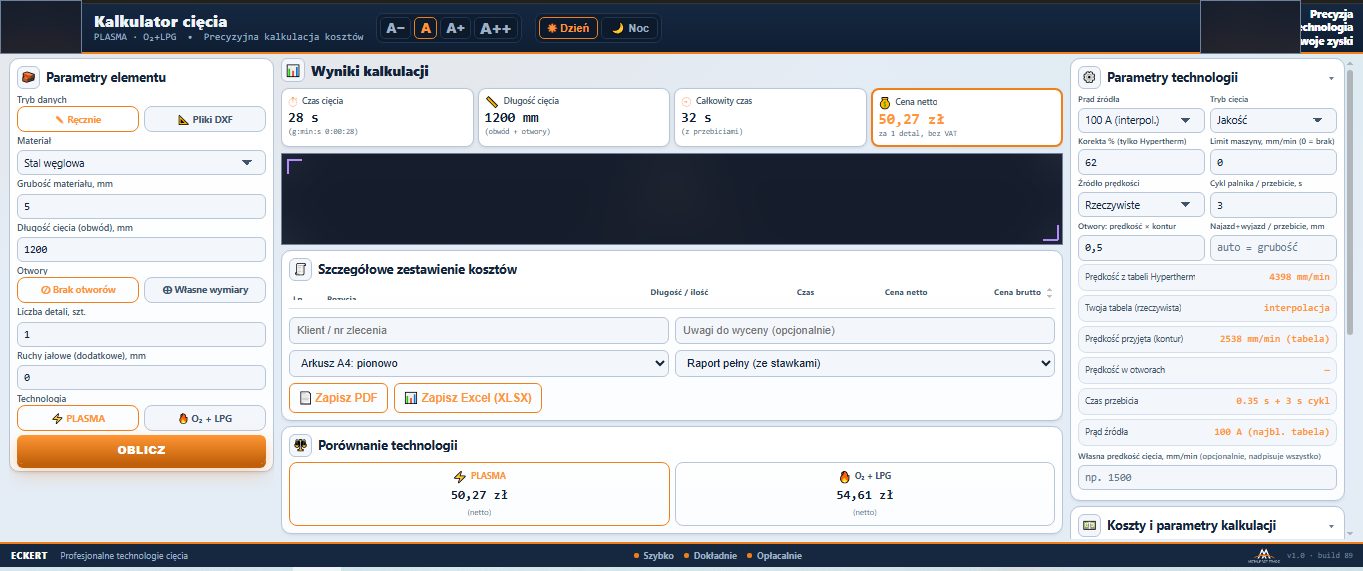1363x571 pixels.
Task: Click the Wyniki kalkulacji chart icon
Action: click(292, 71)
